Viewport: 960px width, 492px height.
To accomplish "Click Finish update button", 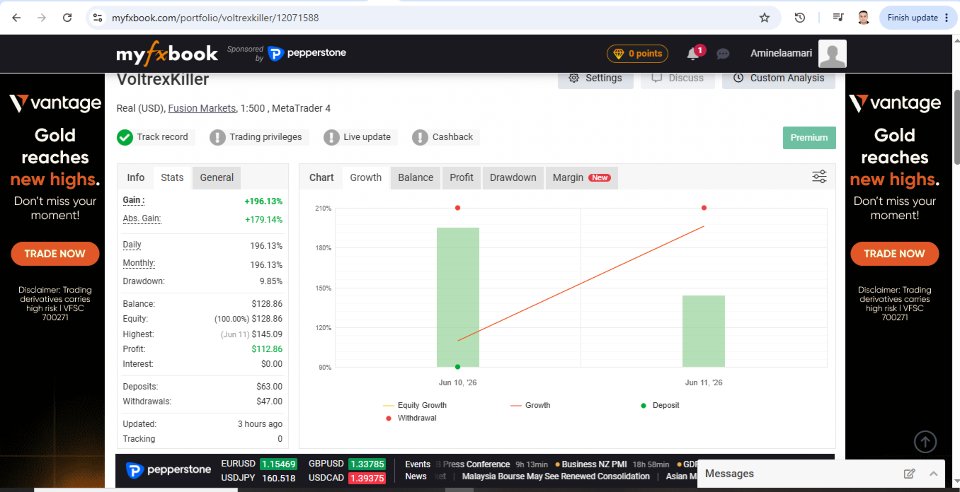I will click(x=912, y=18).
